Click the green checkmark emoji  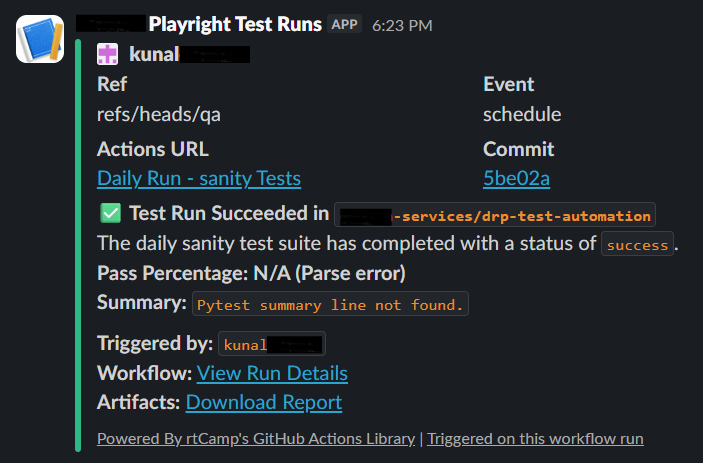[110, 213]
